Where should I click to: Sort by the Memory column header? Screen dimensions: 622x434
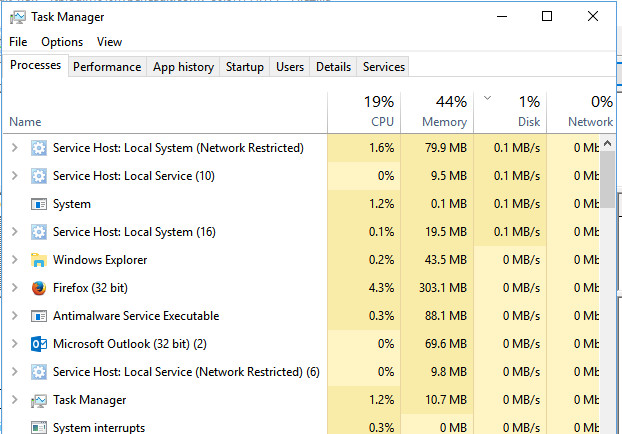pyautogui.click(x=437, y=112)
